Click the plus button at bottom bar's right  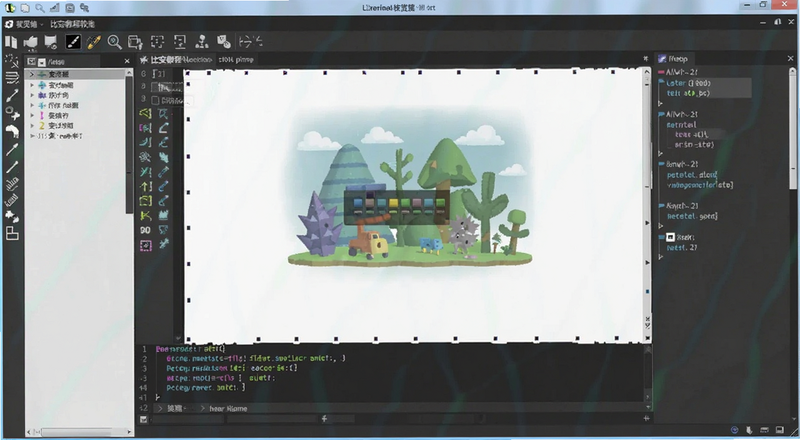pos(646,418)
